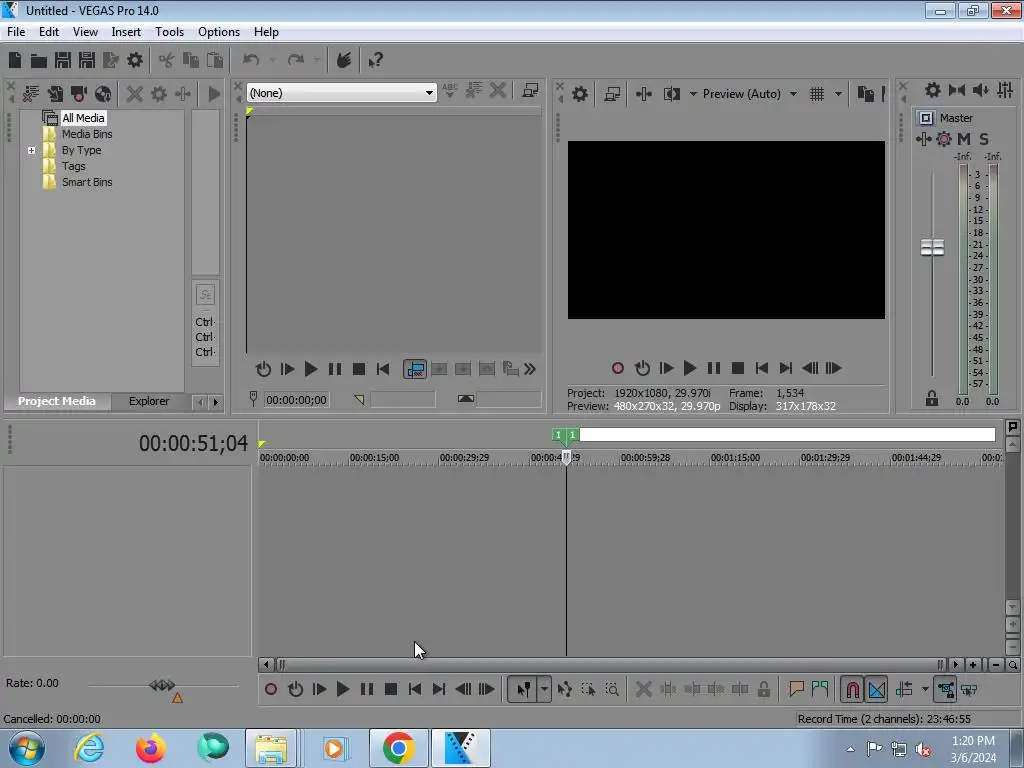Open the Edit menu
Screen dimensions: 1024x768
pos(48,31)
